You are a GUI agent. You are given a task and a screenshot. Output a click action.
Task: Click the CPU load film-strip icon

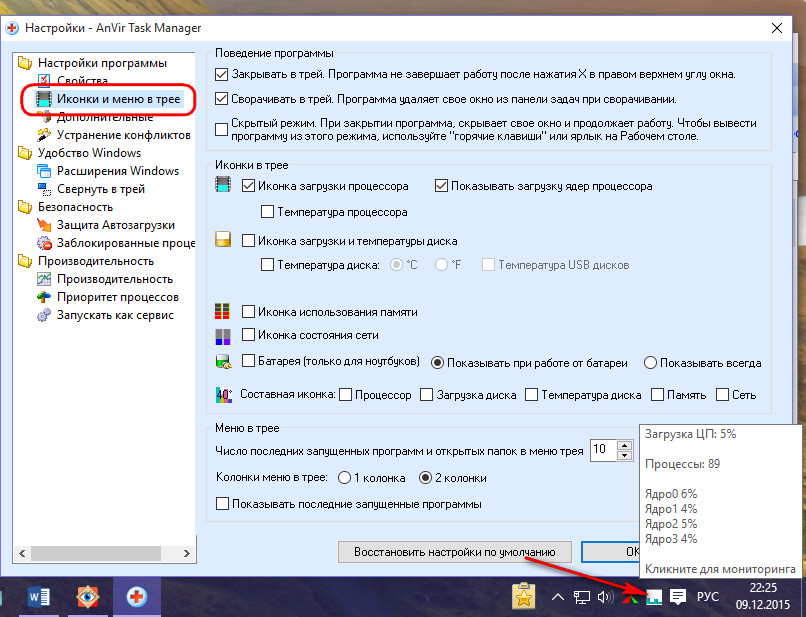[x=223, y=184]
